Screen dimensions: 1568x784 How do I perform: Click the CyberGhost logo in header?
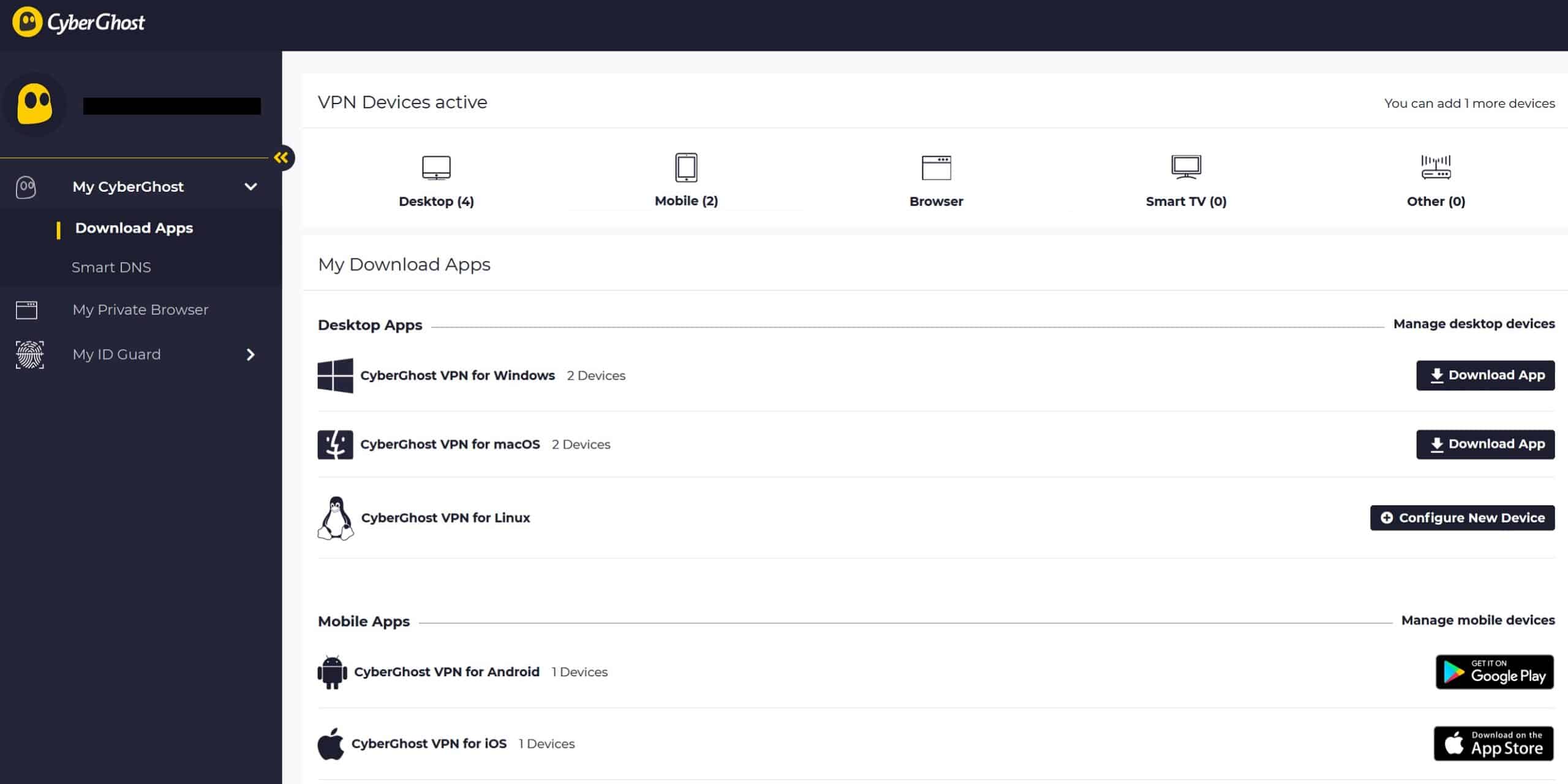click(x=78, y=22)
